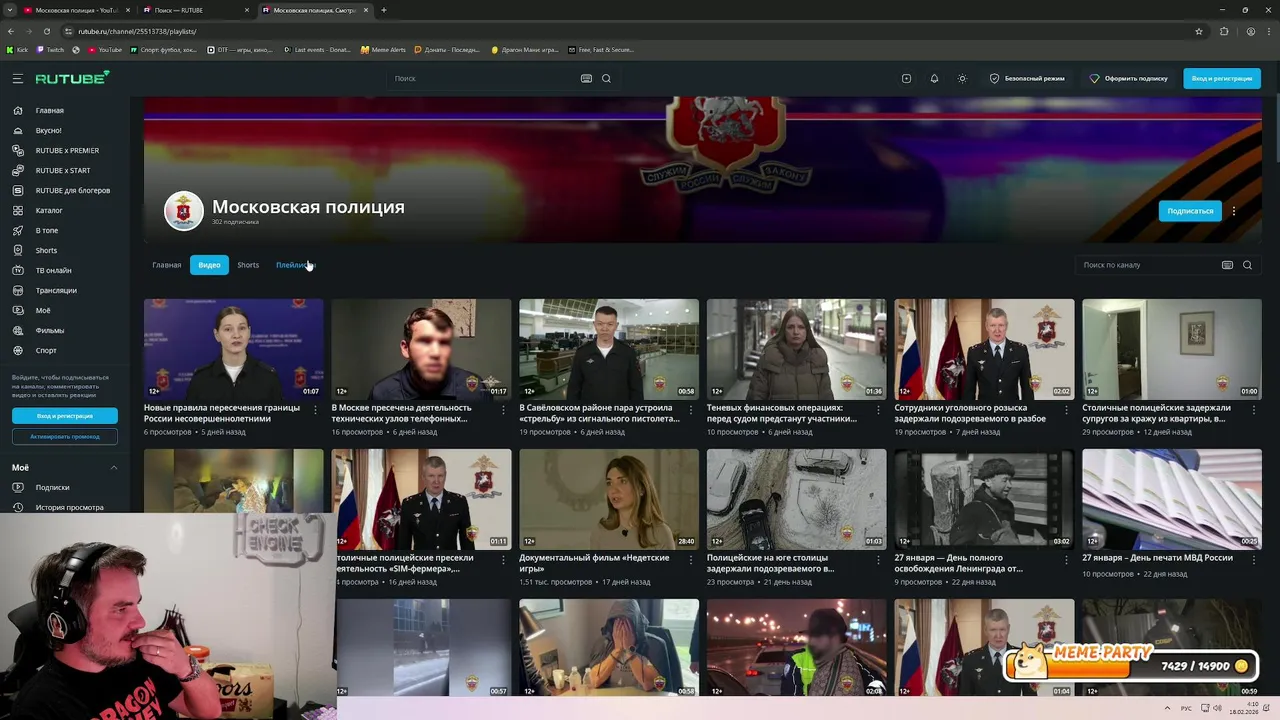Open options for Новые правила пересечения video

coord(316,409)
